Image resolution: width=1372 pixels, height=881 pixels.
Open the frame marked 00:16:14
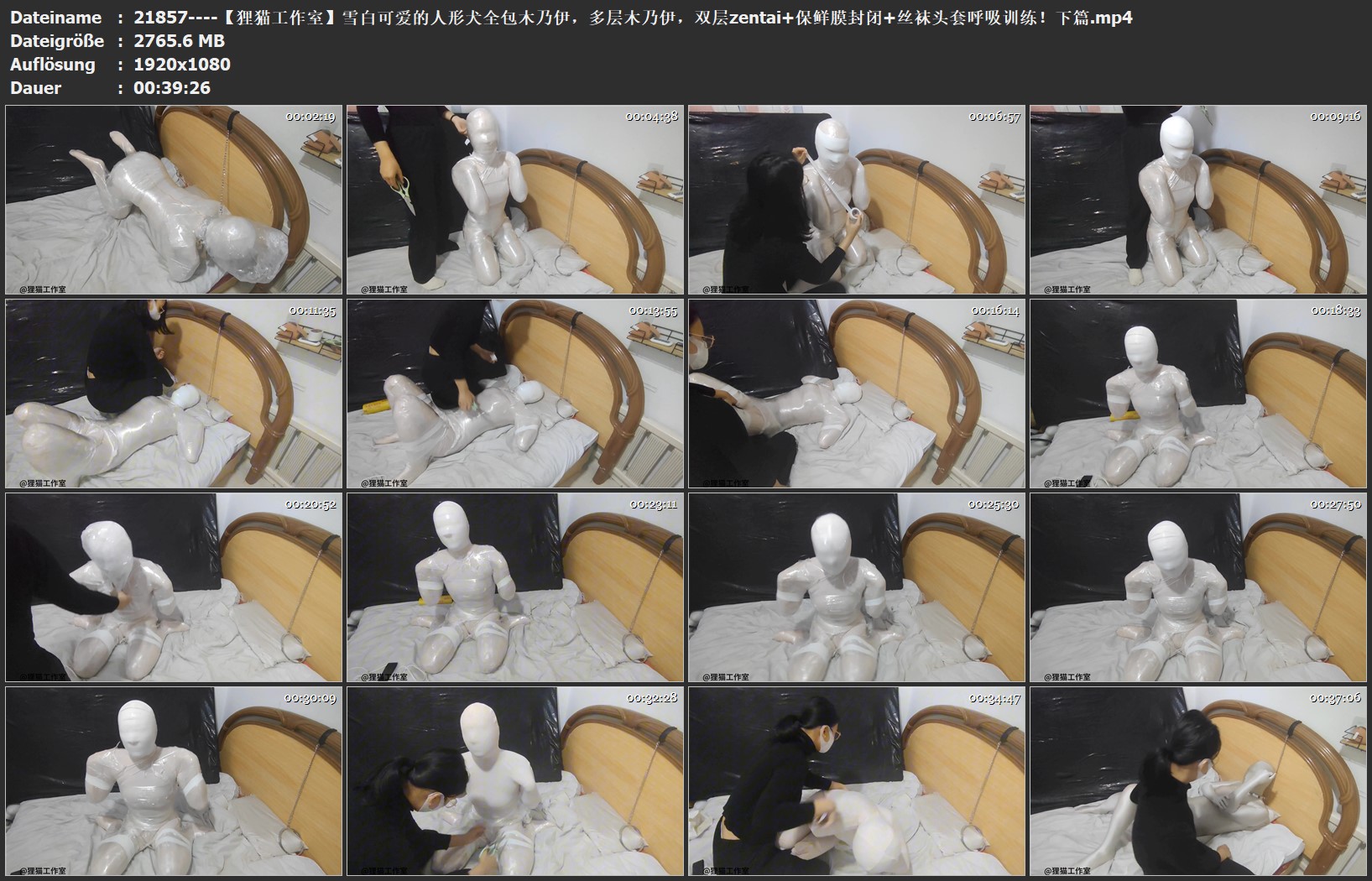[x=857, y=394]
